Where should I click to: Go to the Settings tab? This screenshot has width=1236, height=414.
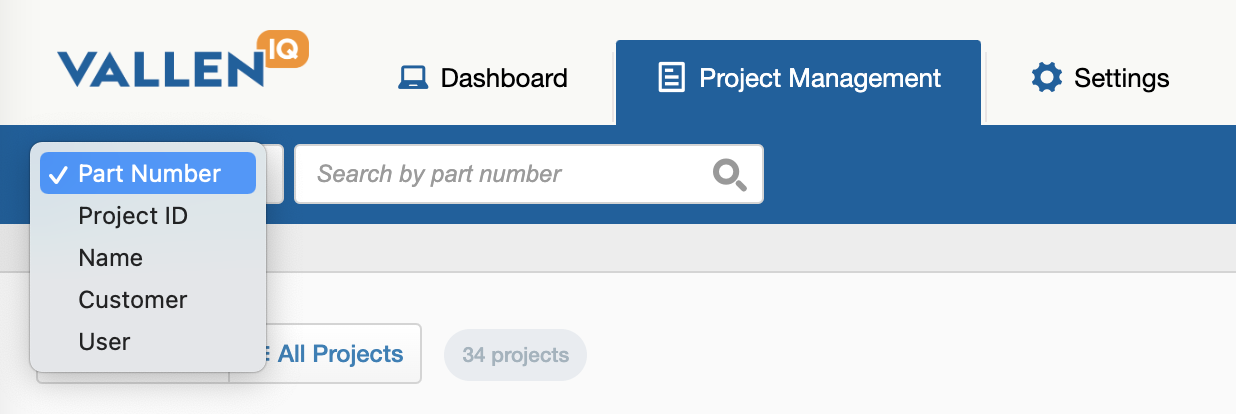pos(1120,78)
